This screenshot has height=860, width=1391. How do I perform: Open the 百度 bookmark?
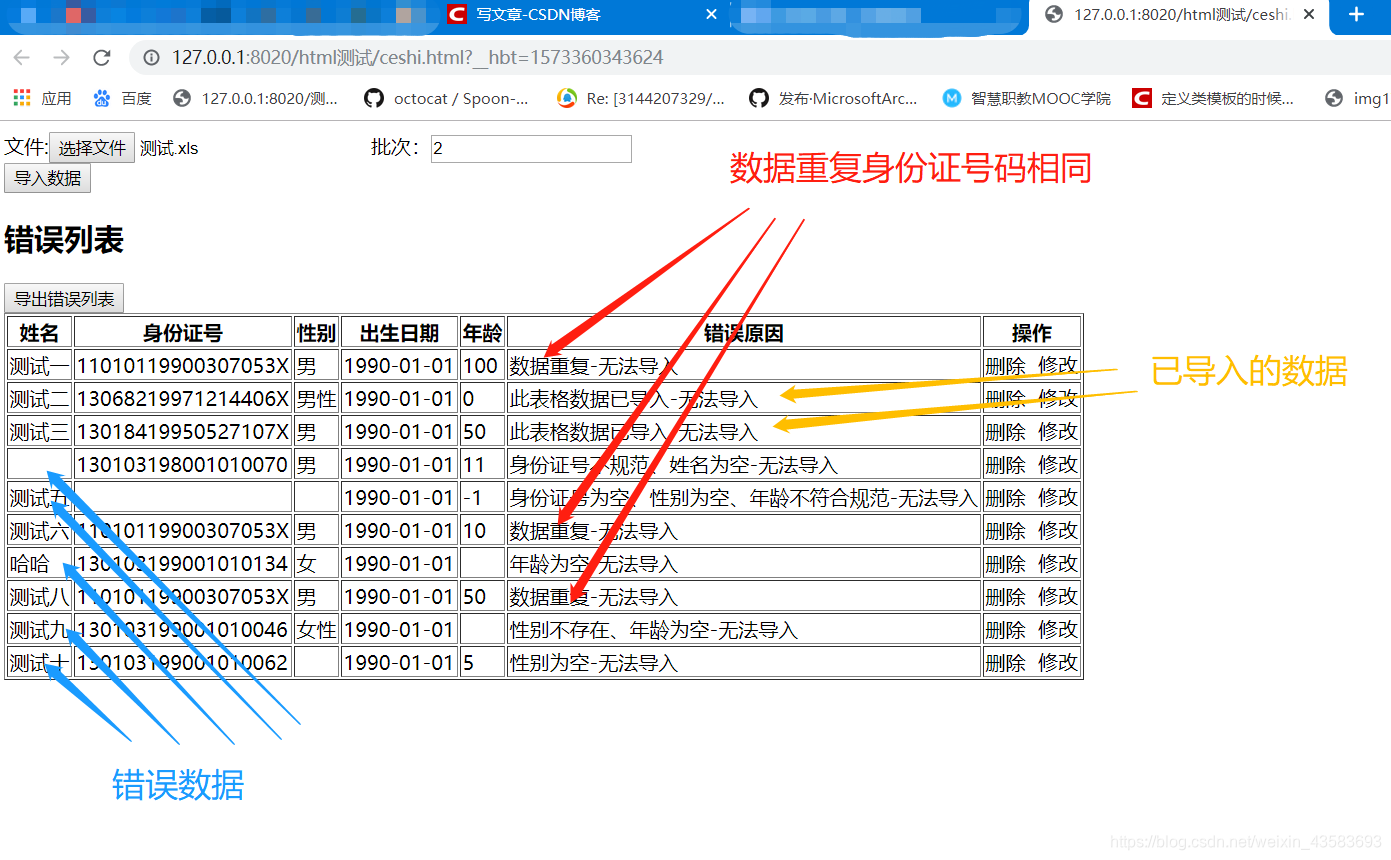point(122,98)
